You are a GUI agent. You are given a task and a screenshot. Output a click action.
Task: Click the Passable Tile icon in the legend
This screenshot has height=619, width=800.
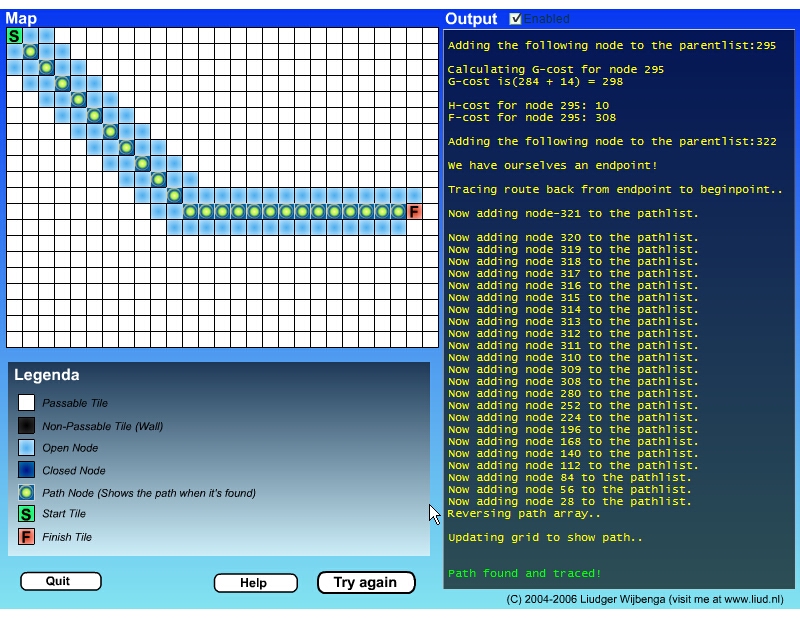tap(26, 403)
